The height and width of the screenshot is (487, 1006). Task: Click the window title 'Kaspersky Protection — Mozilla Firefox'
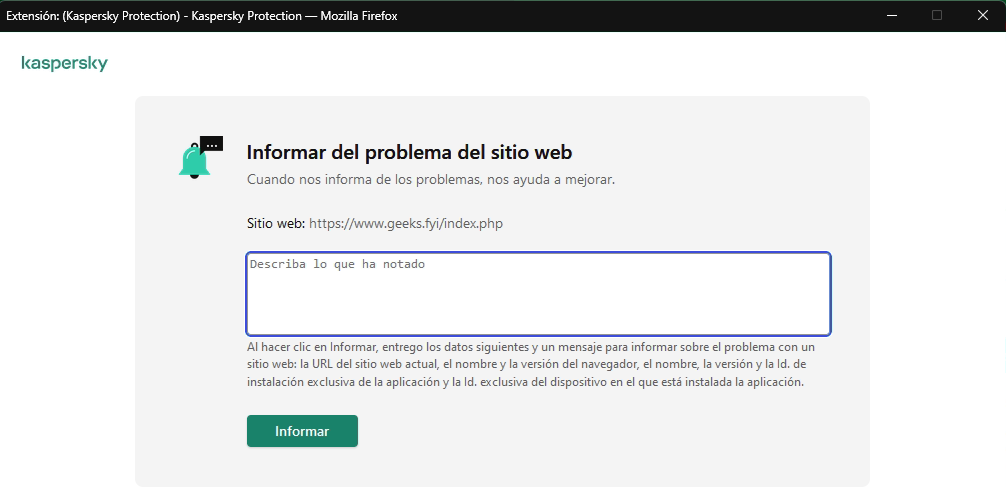point(294,16)
